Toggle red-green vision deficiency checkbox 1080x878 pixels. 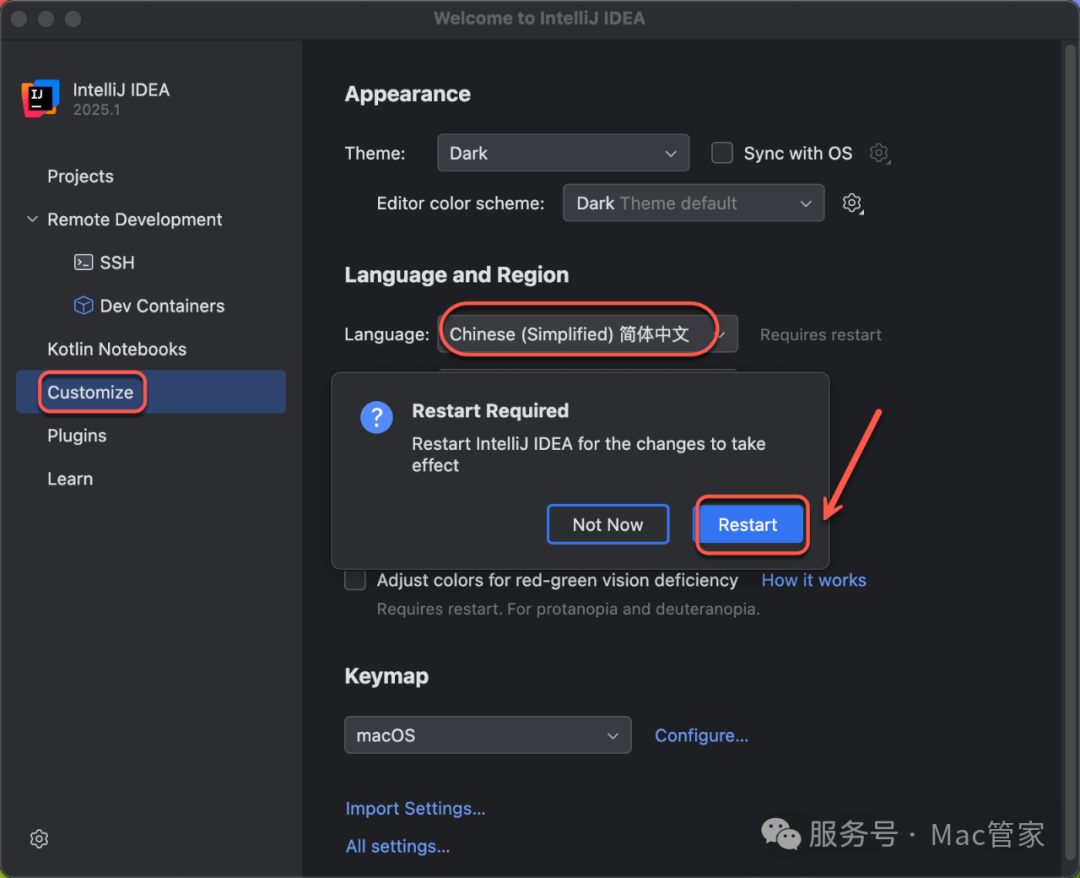355,580
